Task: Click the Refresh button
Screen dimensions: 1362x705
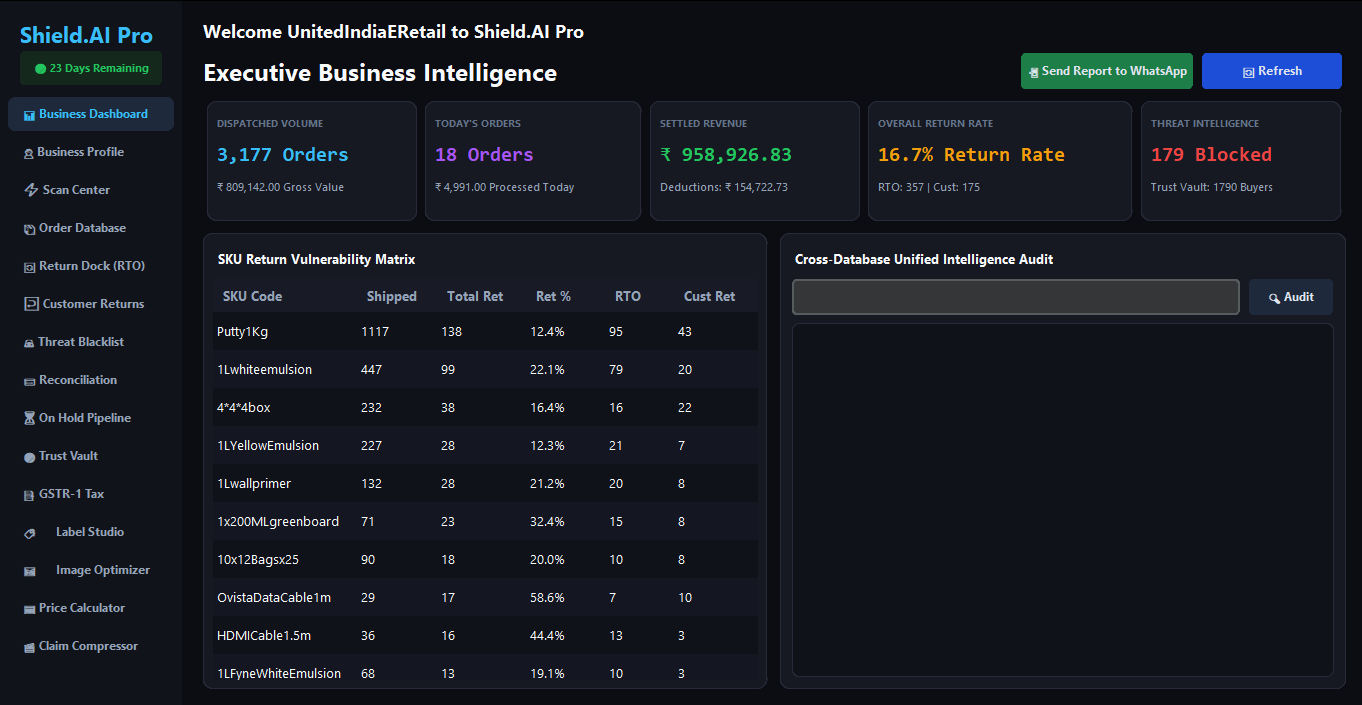Action: click(1272, 71)
